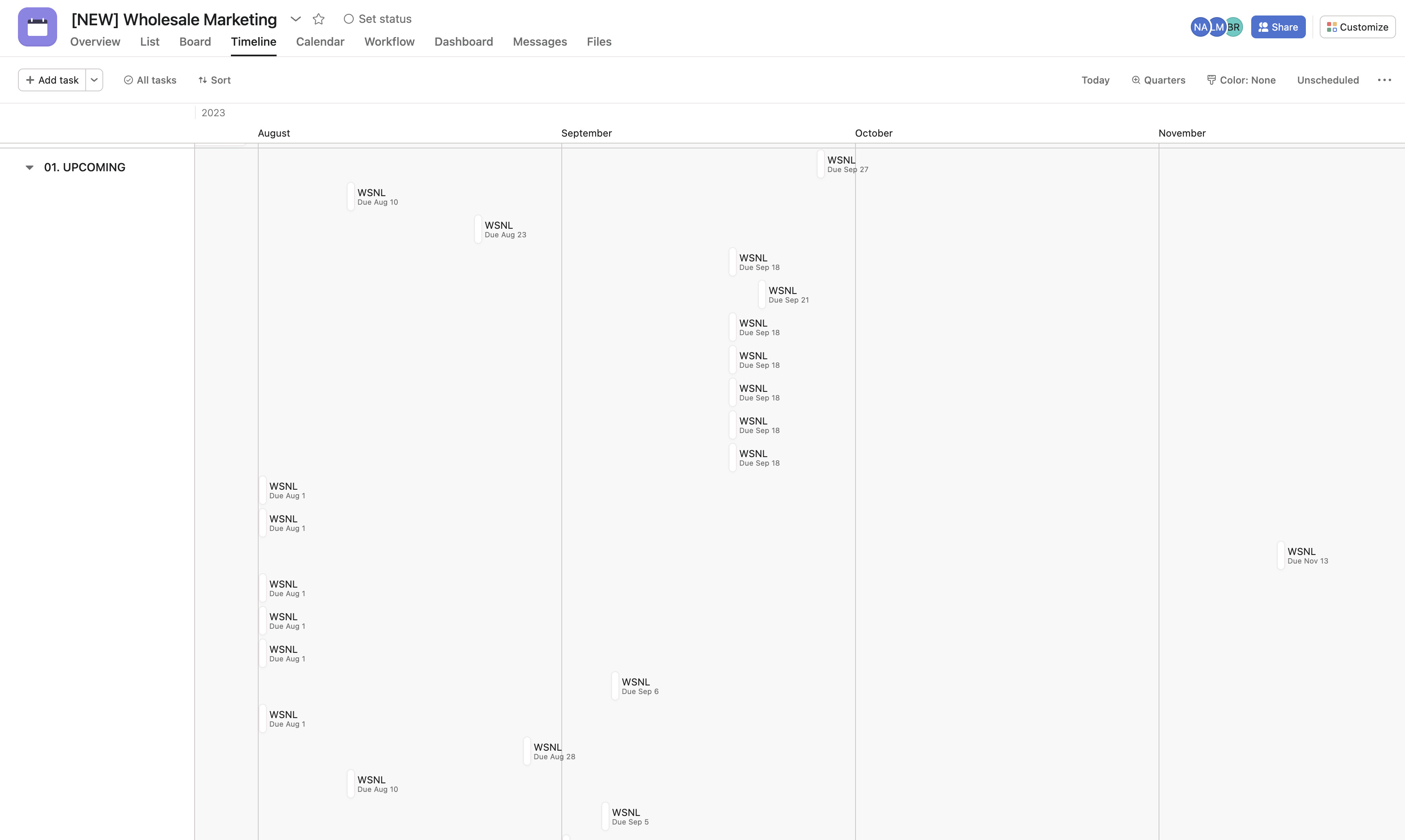The width and height of the screenshot is (1405, 840).
Task: Switch to the Board tab
Action: point(195,42)
